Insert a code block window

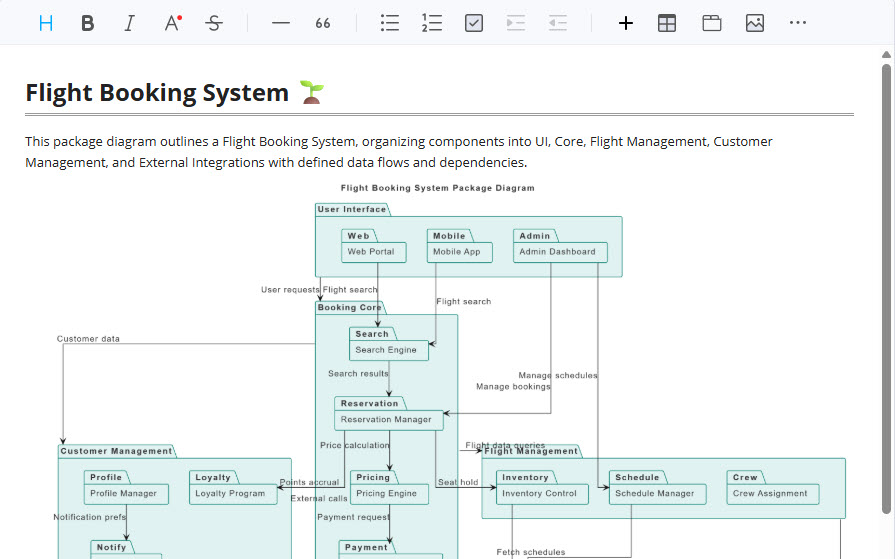point(711,23)
